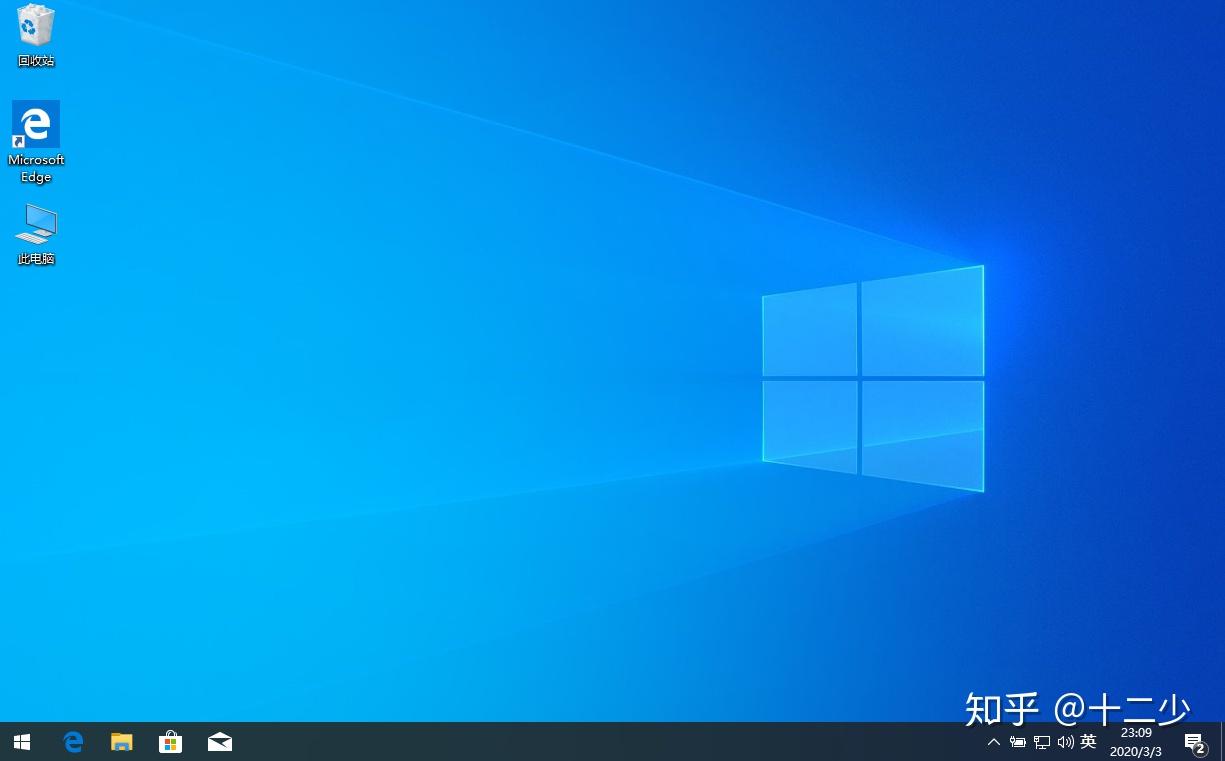Viewport: 1225px width, 761px height.
Task: Select the 此电脑 (This PC) desktop icon
Action: 36,234
